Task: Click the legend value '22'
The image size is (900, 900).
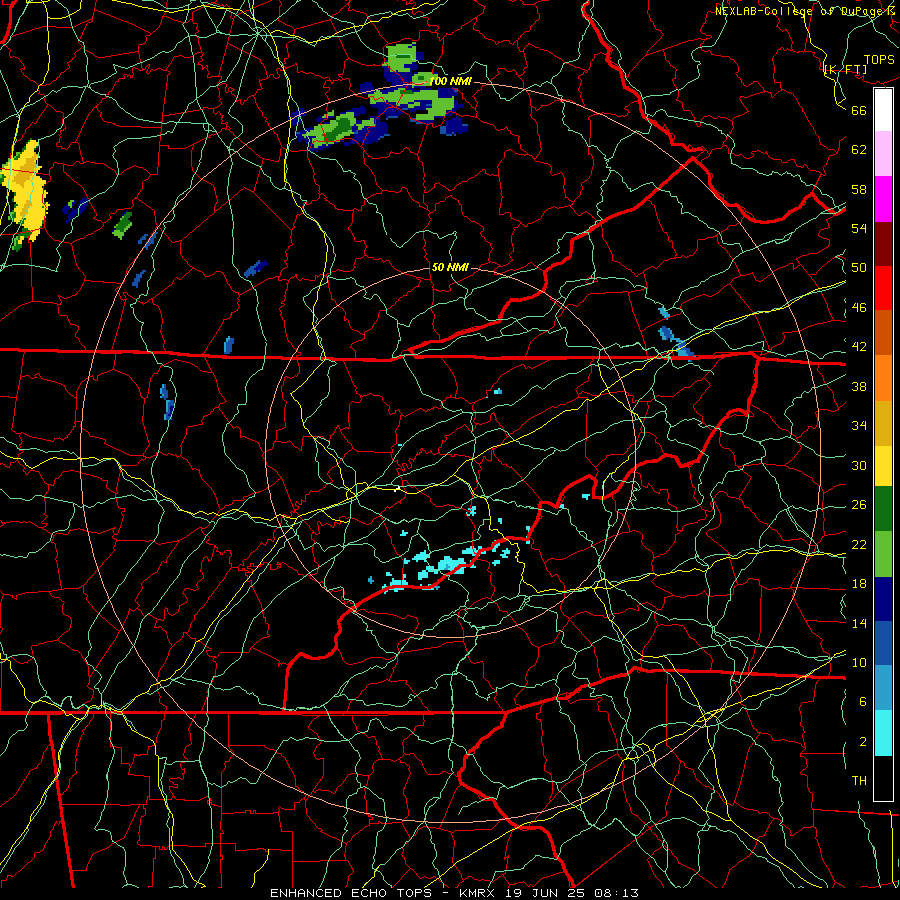Action: tap(859, 545)
